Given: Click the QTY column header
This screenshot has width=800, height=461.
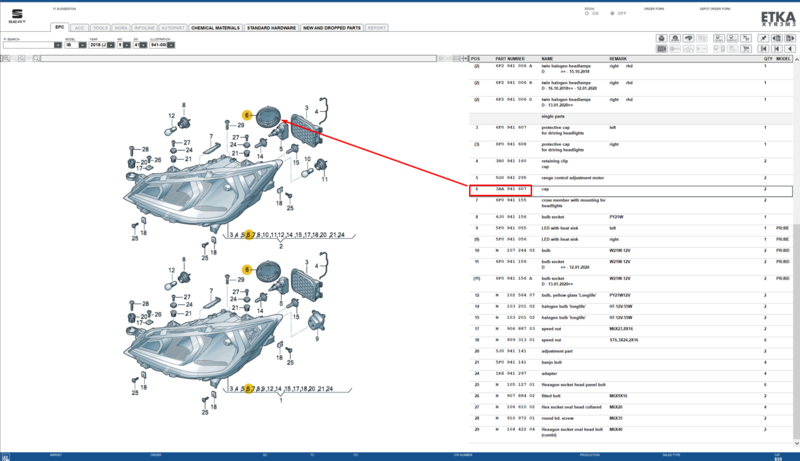Looking at the screenshot, I should [x=768, y=59].
